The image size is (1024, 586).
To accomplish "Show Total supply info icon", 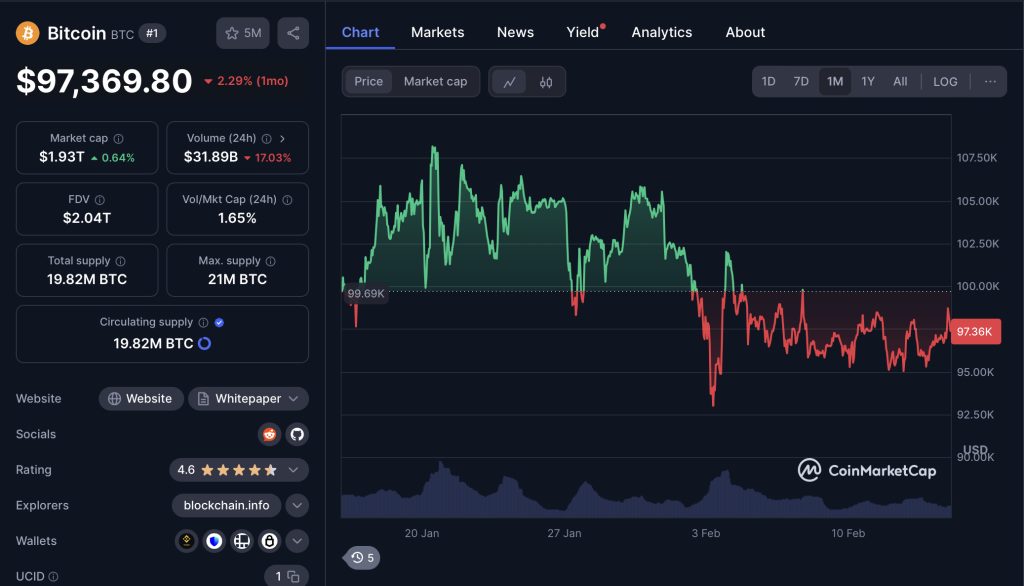I will pyautogui.click(x=121, y=261).
